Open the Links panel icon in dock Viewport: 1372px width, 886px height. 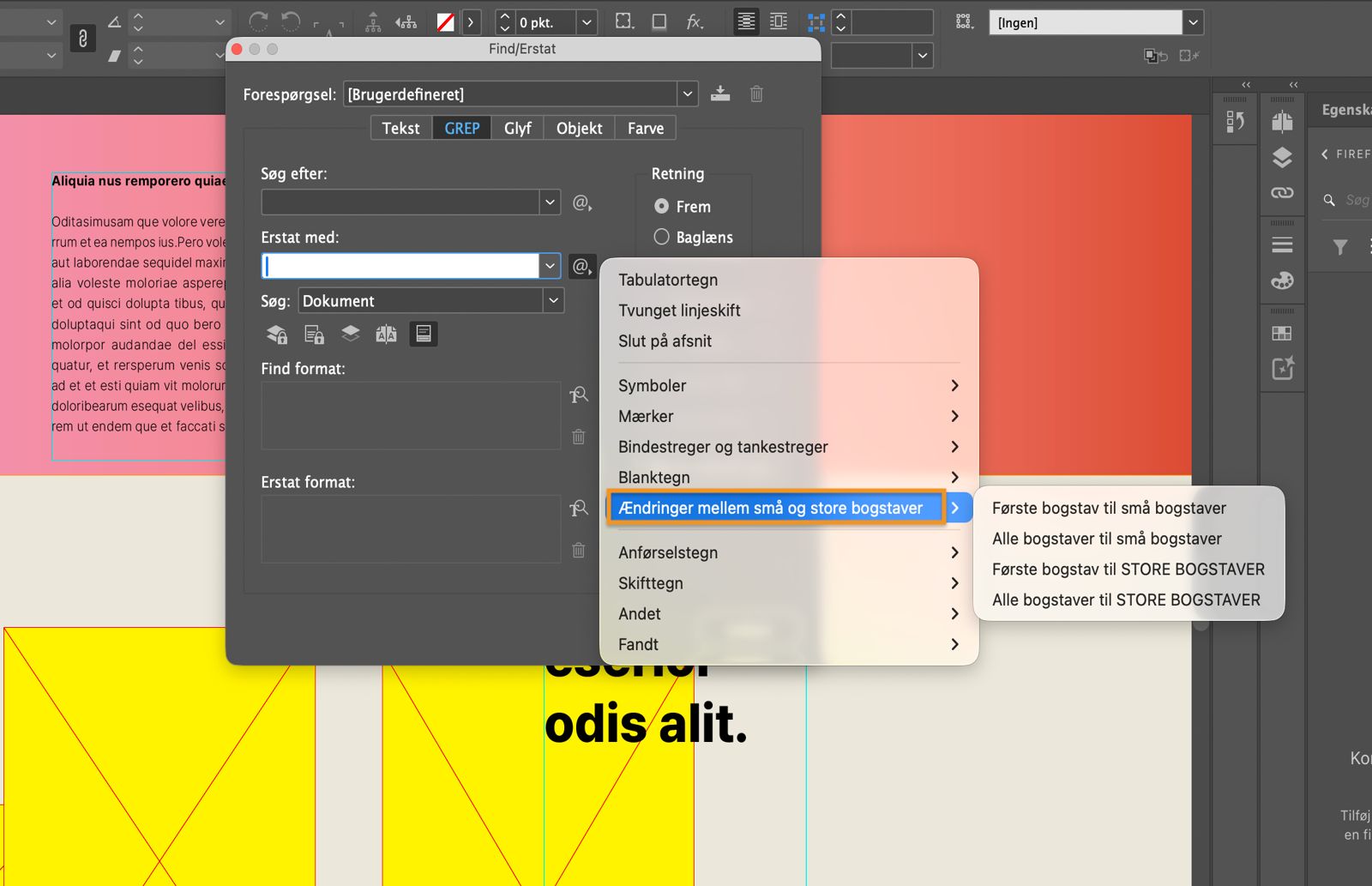pos(1283,193)
